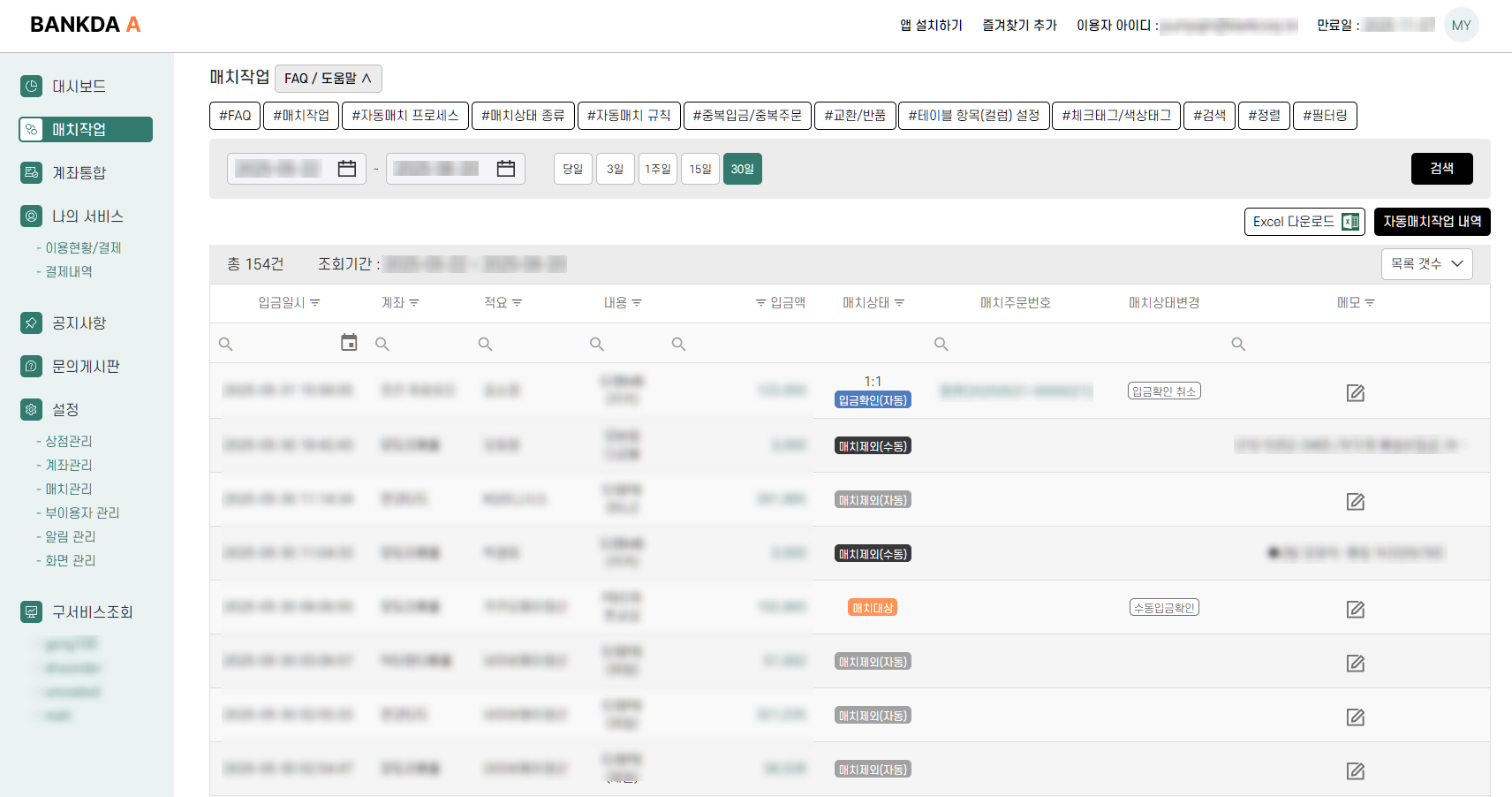Select the 1주일 period option
The width and height of the screenshot is (1512, 797).
657,169
